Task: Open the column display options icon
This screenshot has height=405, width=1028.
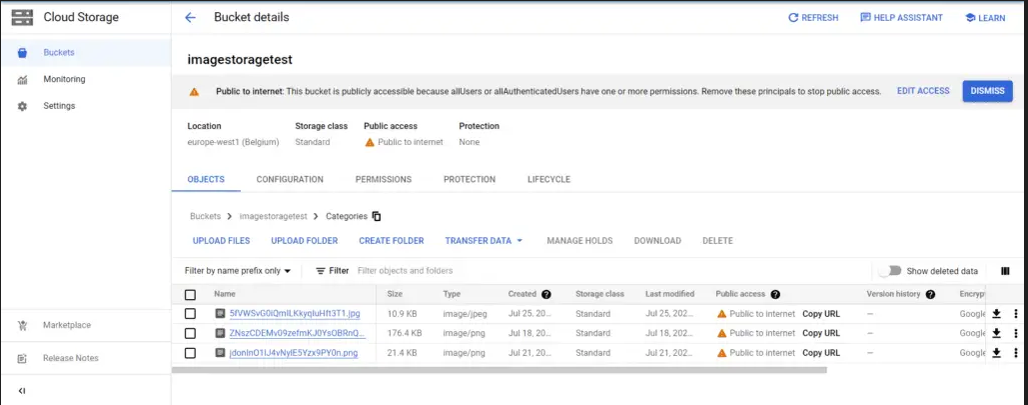Action: point(1004,271)
